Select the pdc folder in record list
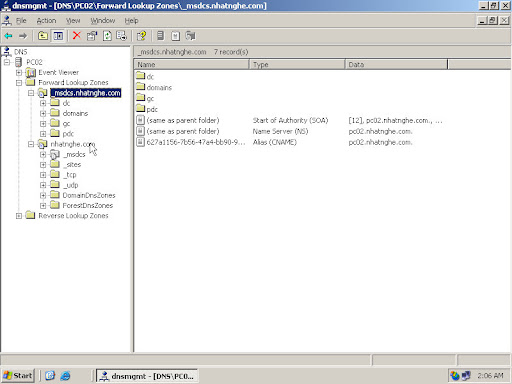This screenshot has height=384, width=512. (147, 109)
